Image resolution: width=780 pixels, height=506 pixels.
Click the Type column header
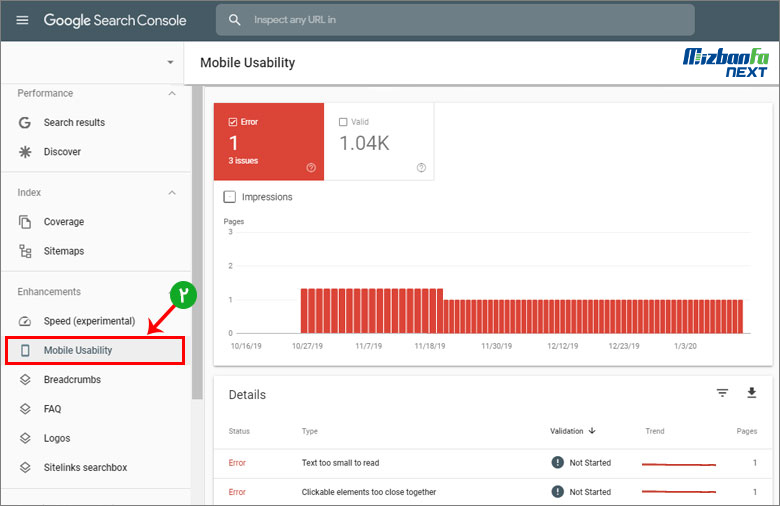[x=309, y=431]
